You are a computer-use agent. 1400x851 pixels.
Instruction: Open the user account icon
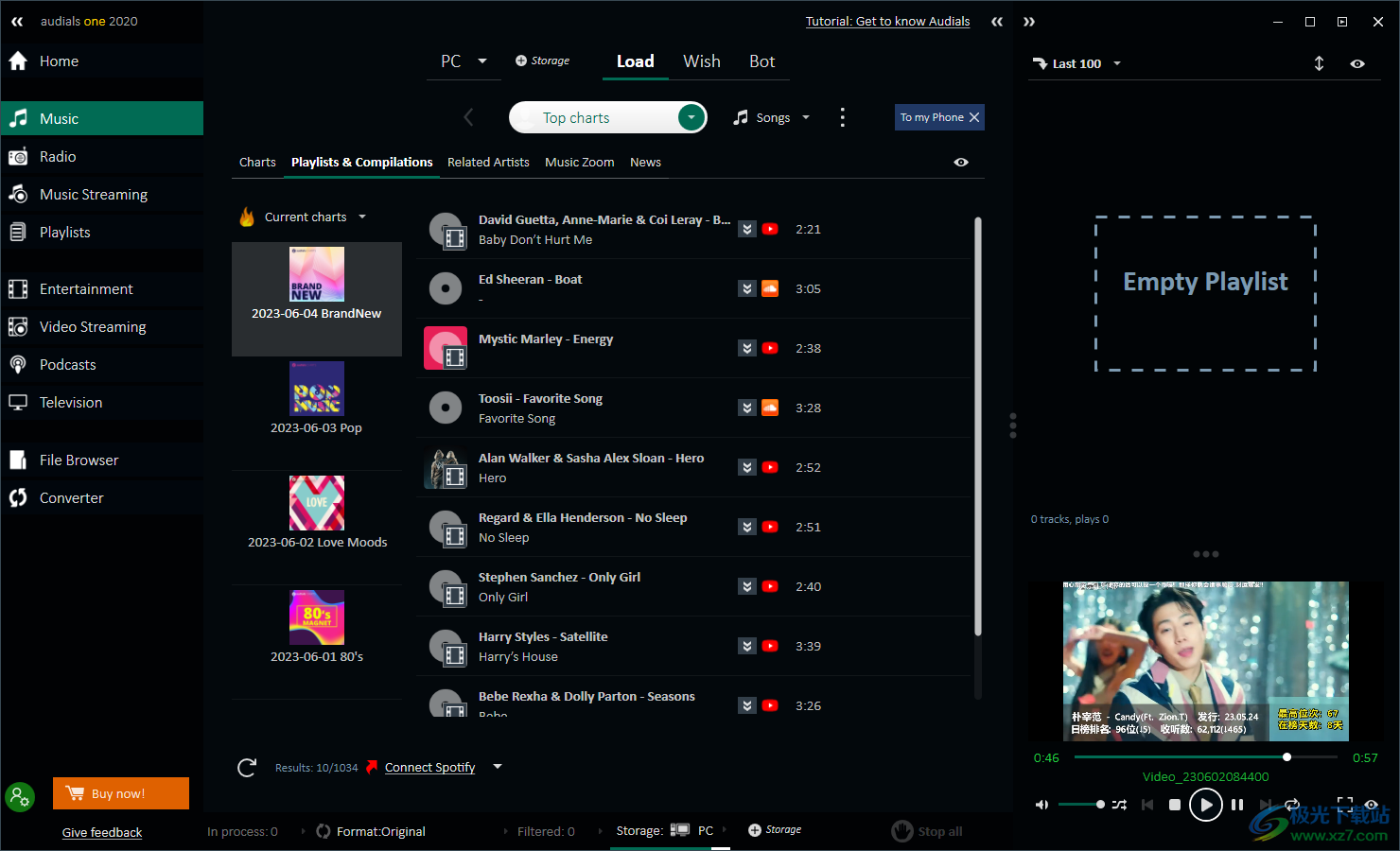click(x=20, y=797)
